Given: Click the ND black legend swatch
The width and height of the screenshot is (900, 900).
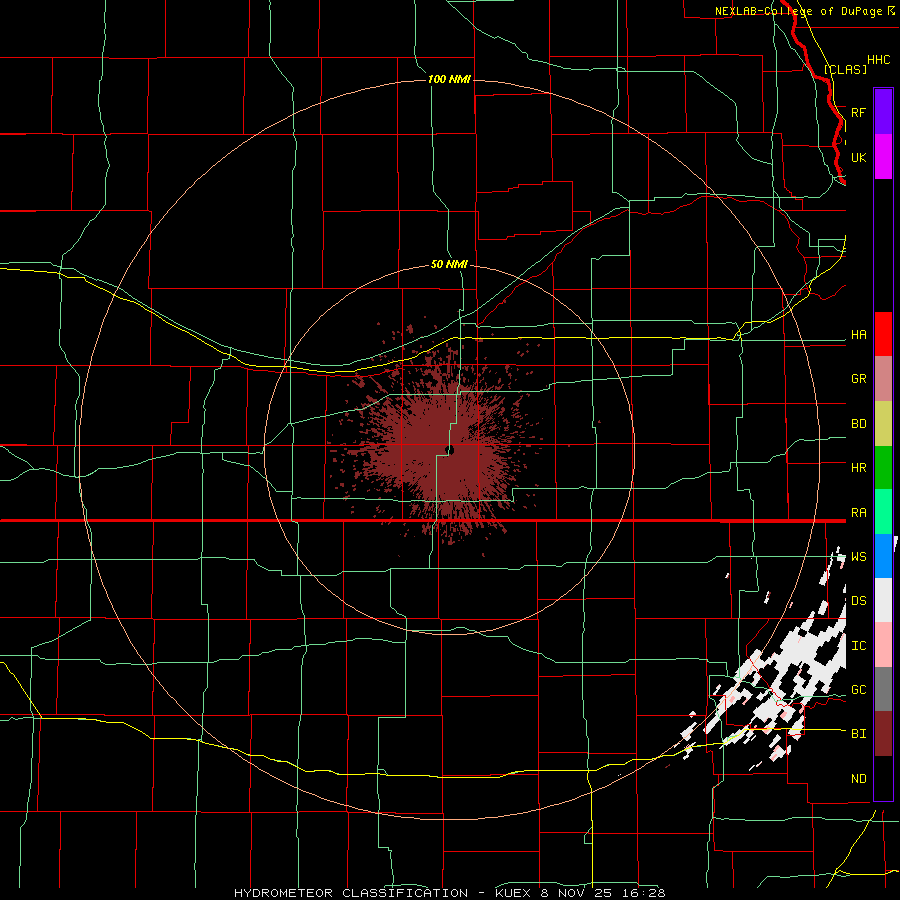Looking at the screenshot, I should [883, 778].
